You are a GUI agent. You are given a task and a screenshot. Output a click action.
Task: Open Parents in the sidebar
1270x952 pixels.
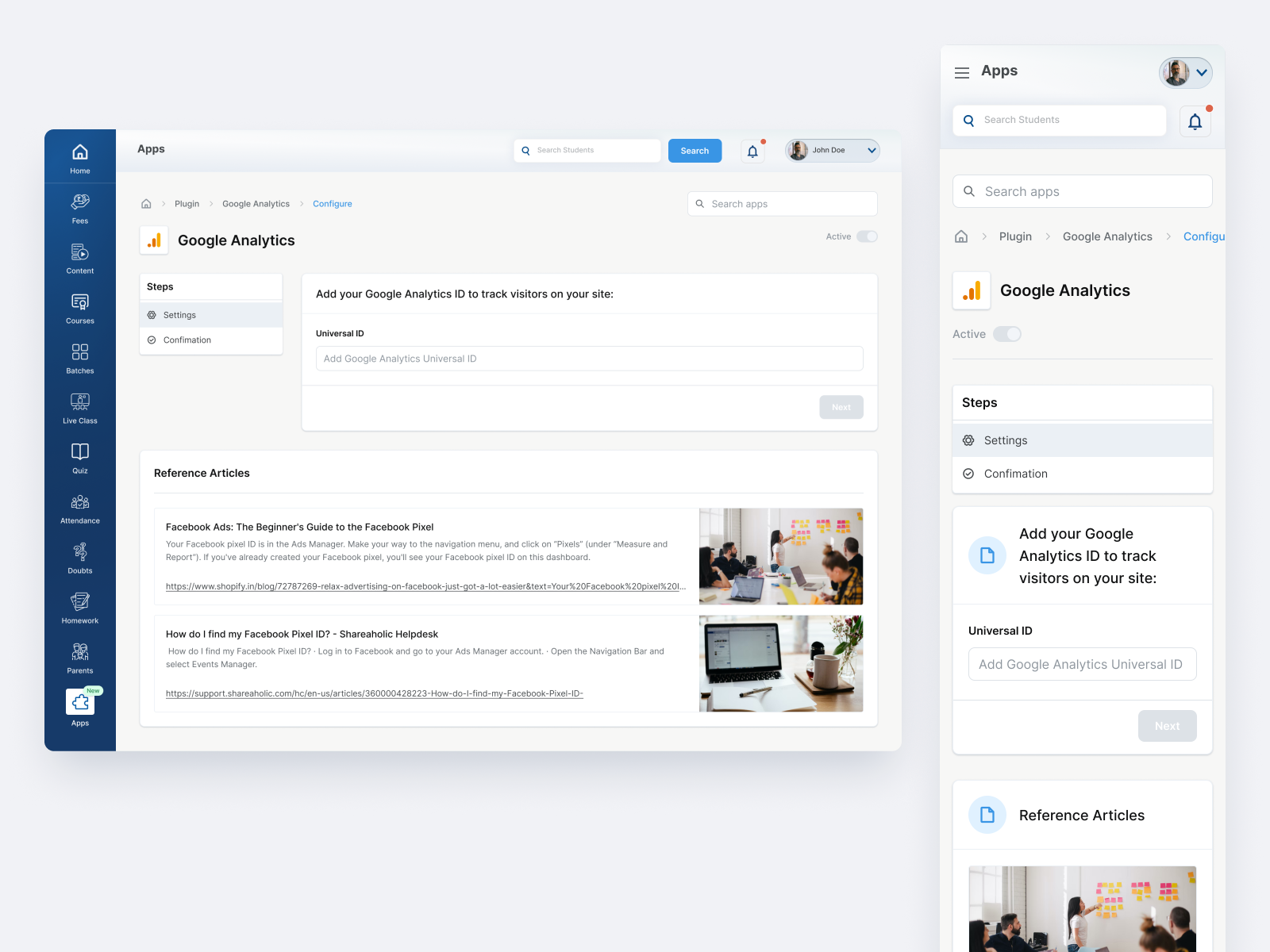pos(80,658)
